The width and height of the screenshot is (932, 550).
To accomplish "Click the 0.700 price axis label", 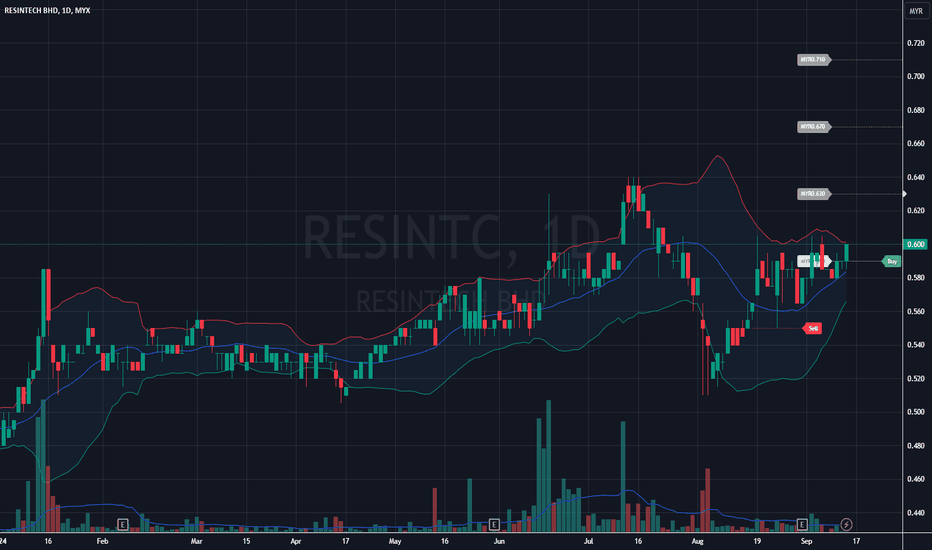I will (x=915, y=76).
